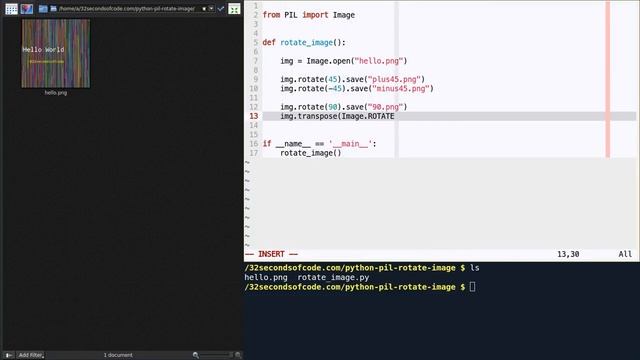This screenshot has width=640, height=360.
Task: Click 'rotate_image.py' in terminal output
Action: (x=333, y=278)
